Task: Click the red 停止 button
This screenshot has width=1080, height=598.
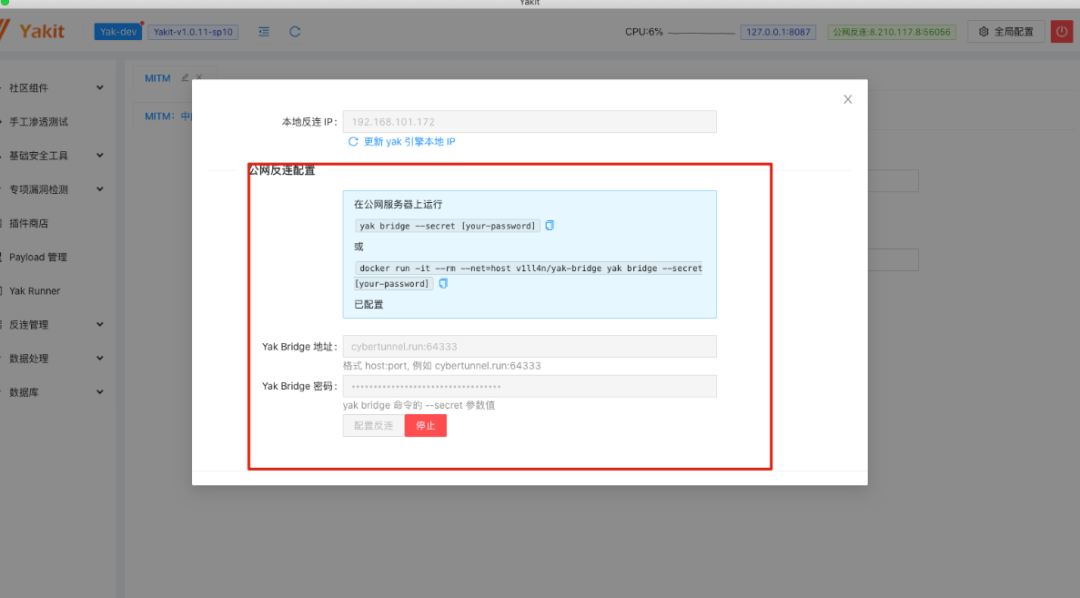Action: (426, 426)
